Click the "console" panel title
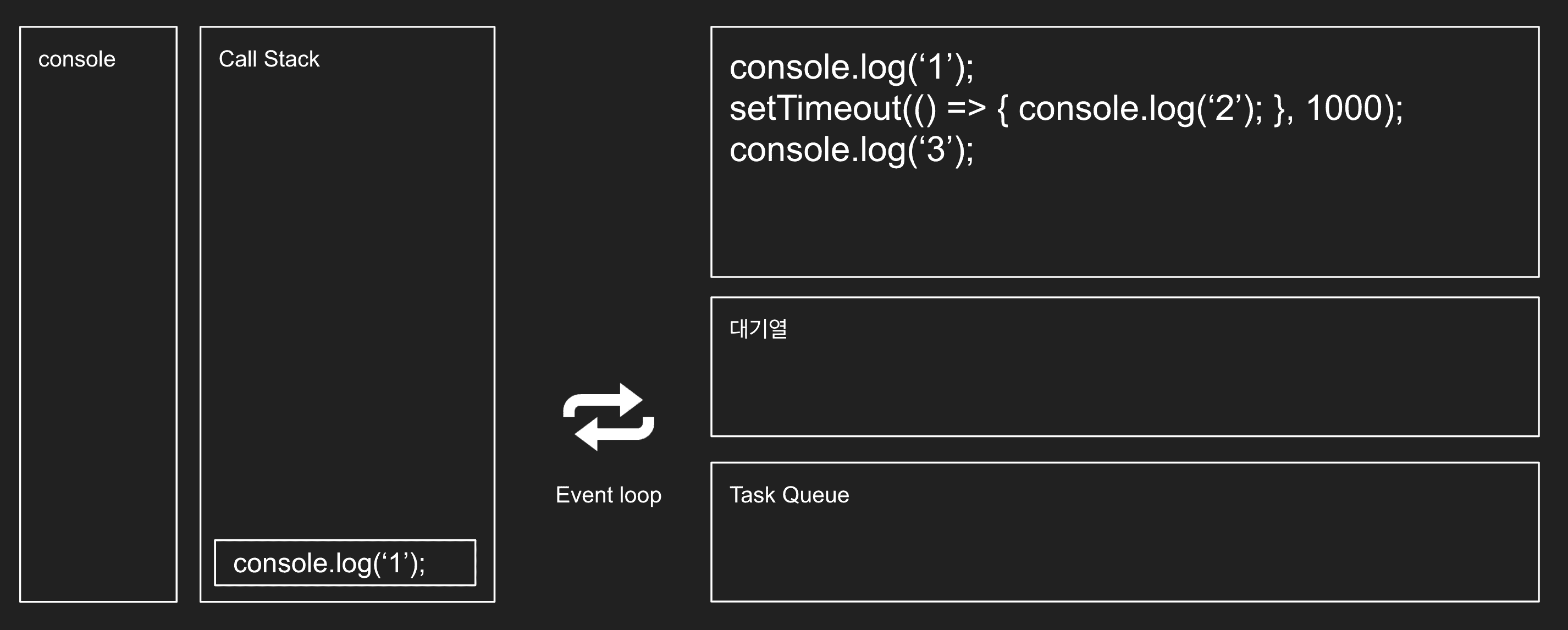Screen dimensions: 1568x630 77,59
